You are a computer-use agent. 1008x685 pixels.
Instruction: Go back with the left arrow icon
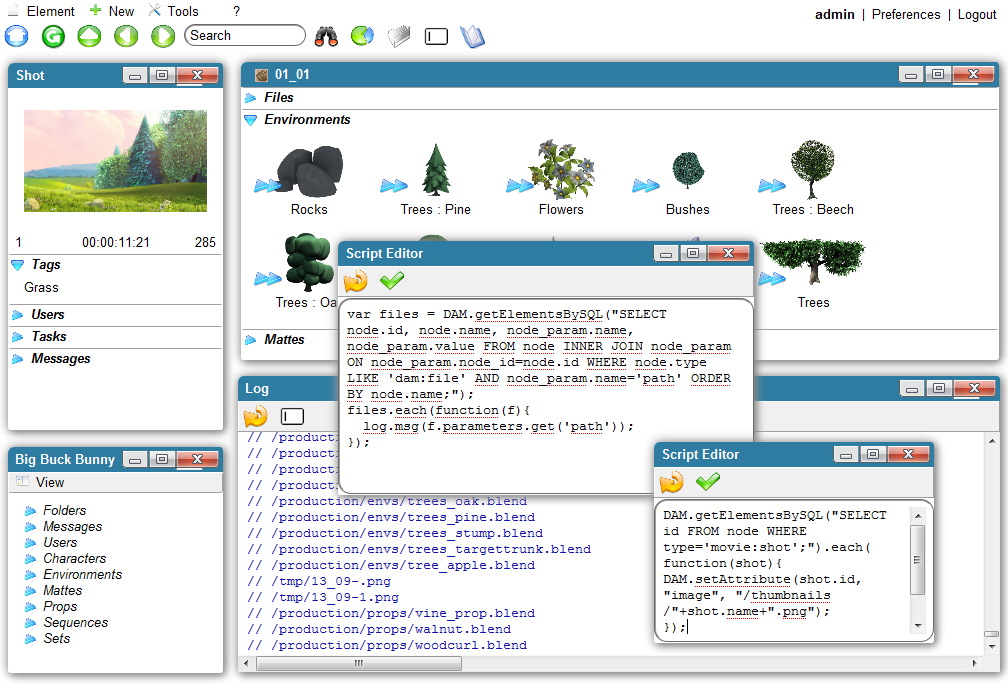[126, 36]
